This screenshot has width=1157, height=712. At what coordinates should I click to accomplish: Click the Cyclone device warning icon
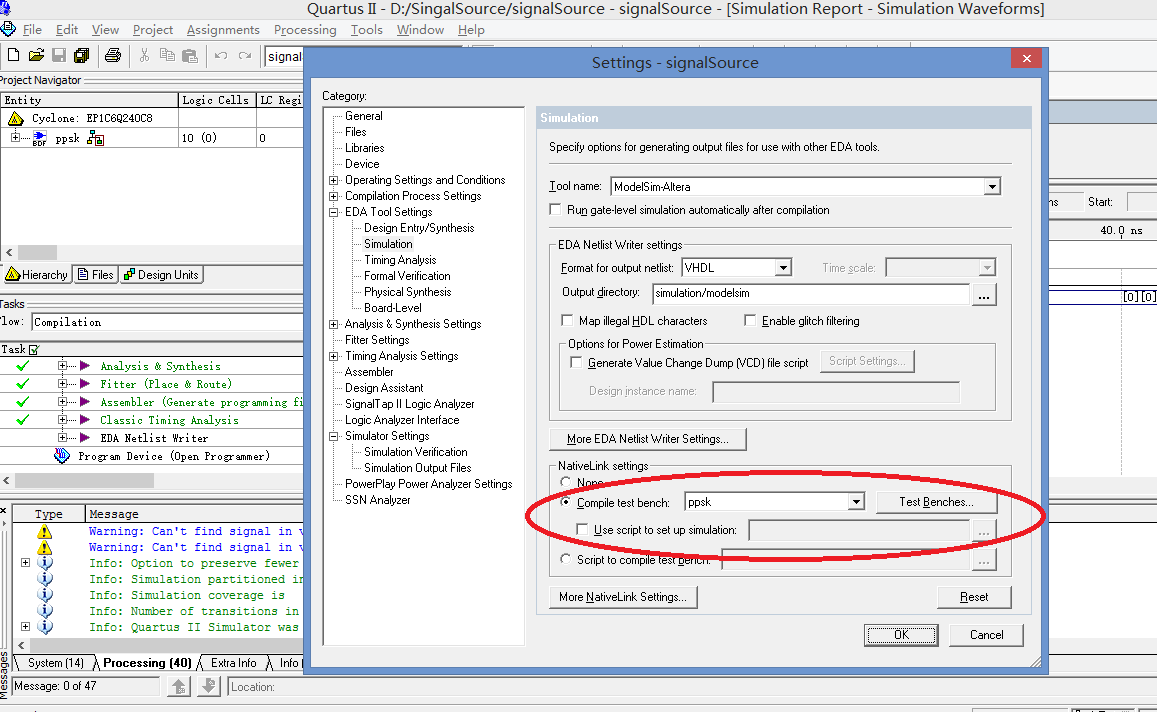pos(15,118)
